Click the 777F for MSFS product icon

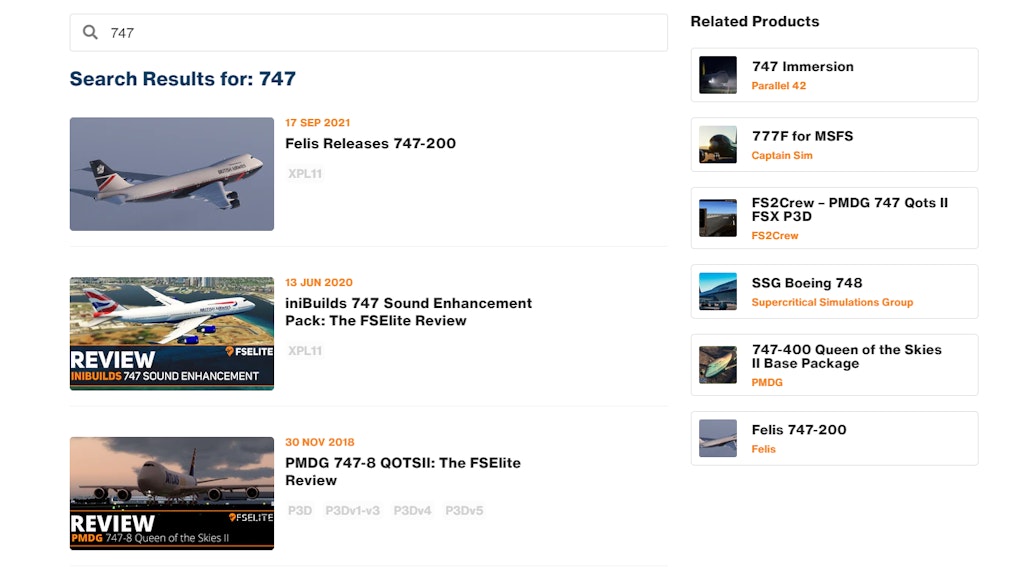point(718,145)
